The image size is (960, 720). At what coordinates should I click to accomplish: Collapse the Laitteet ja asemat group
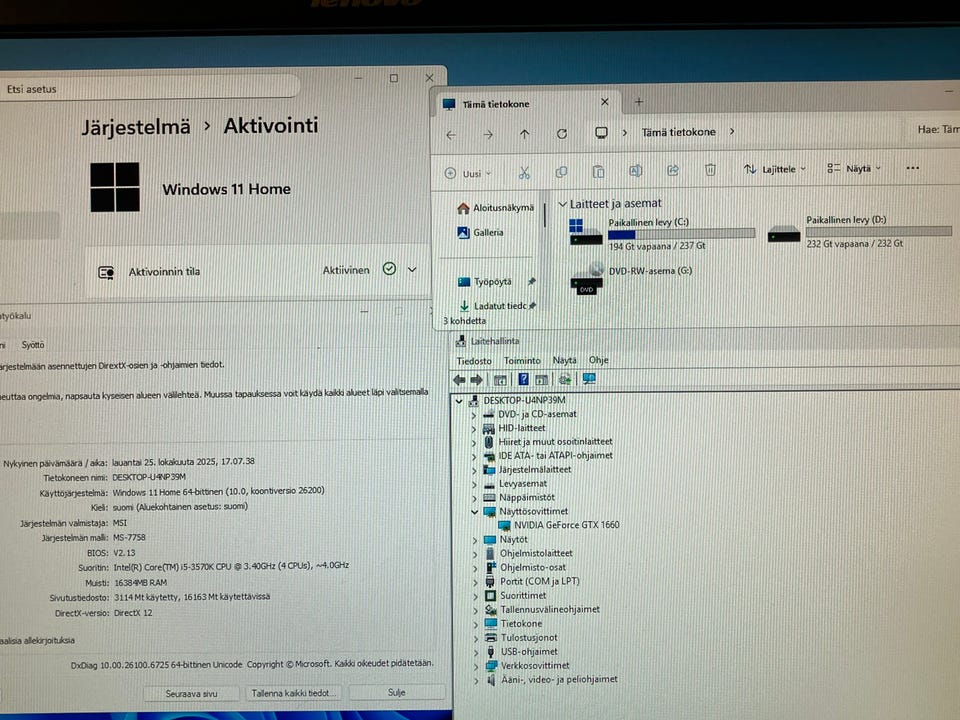pos(563,204)
